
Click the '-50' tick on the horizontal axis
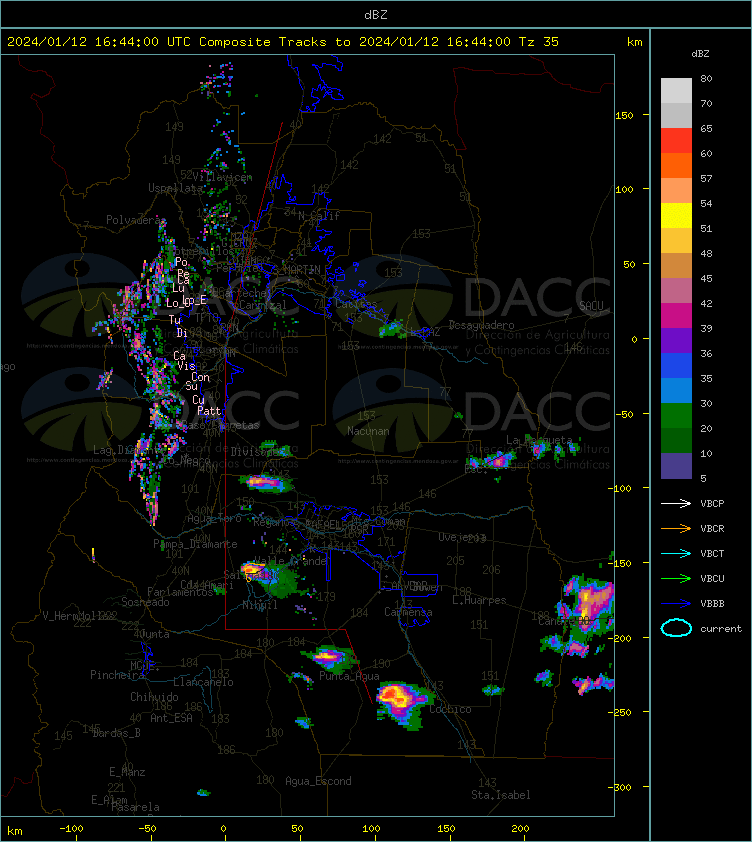[147, 829]
